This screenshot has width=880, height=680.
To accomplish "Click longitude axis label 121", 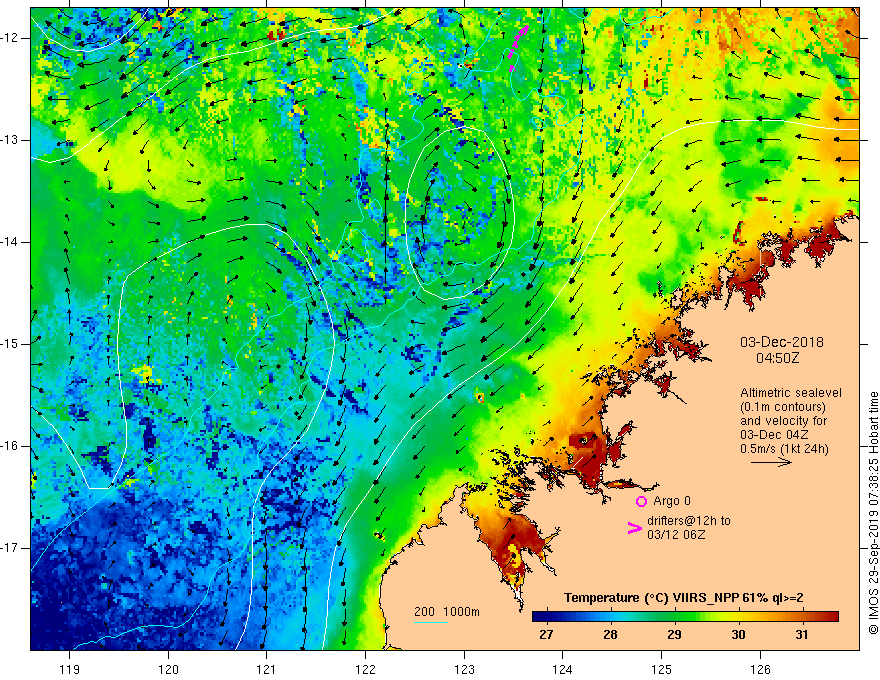I will (267, 669).
